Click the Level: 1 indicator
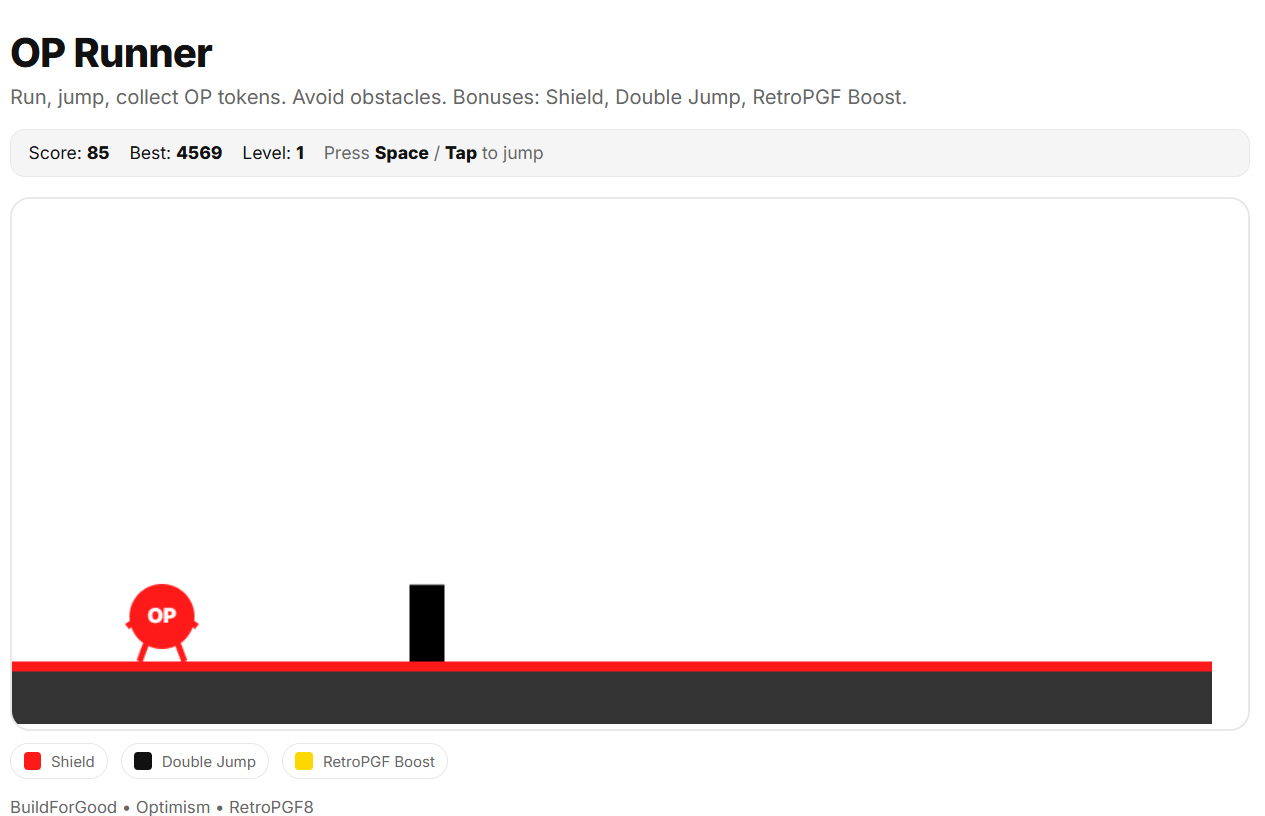 273,153
